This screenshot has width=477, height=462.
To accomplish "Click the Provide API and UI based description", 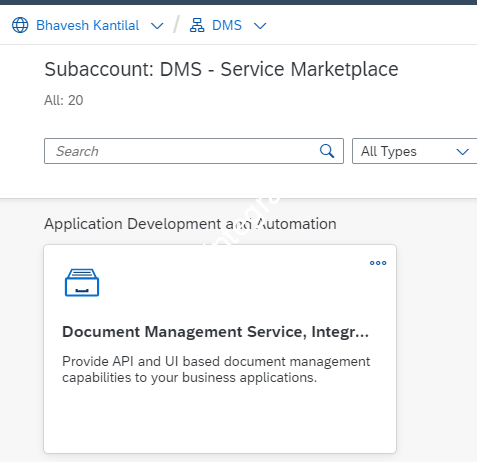I will tap(216, 369).
